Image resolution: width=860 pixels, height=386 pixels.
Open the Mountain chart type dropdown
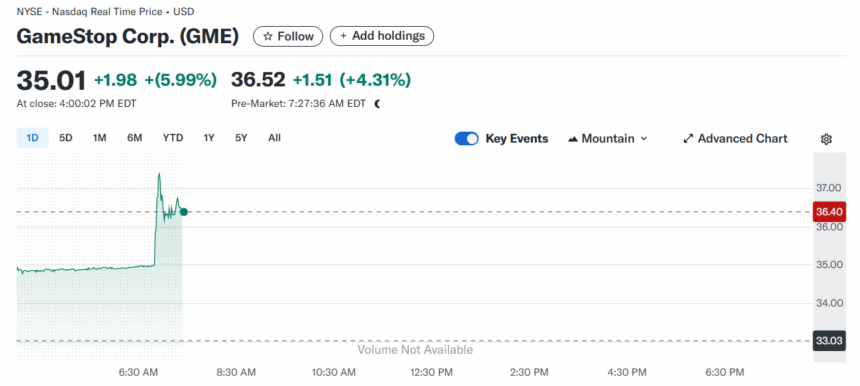click(x=607, y=139)
